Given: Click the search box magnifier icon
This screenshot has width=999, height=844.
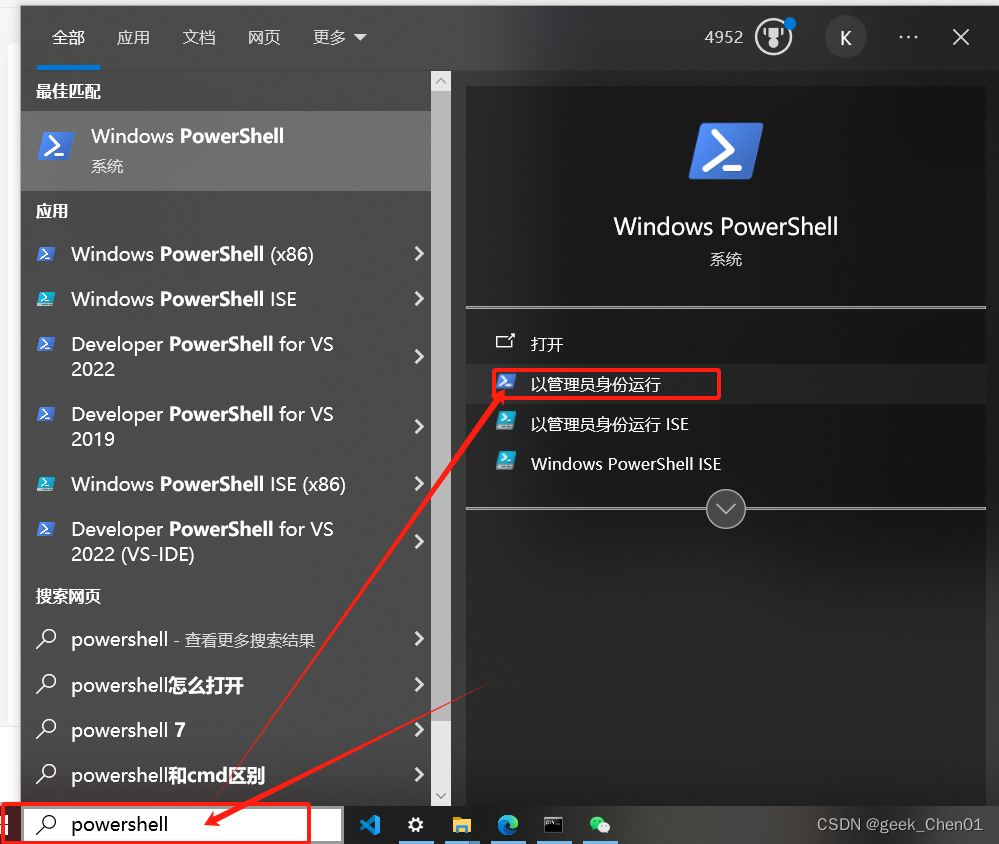Looking at the screenshot, I should pos(47,824).
